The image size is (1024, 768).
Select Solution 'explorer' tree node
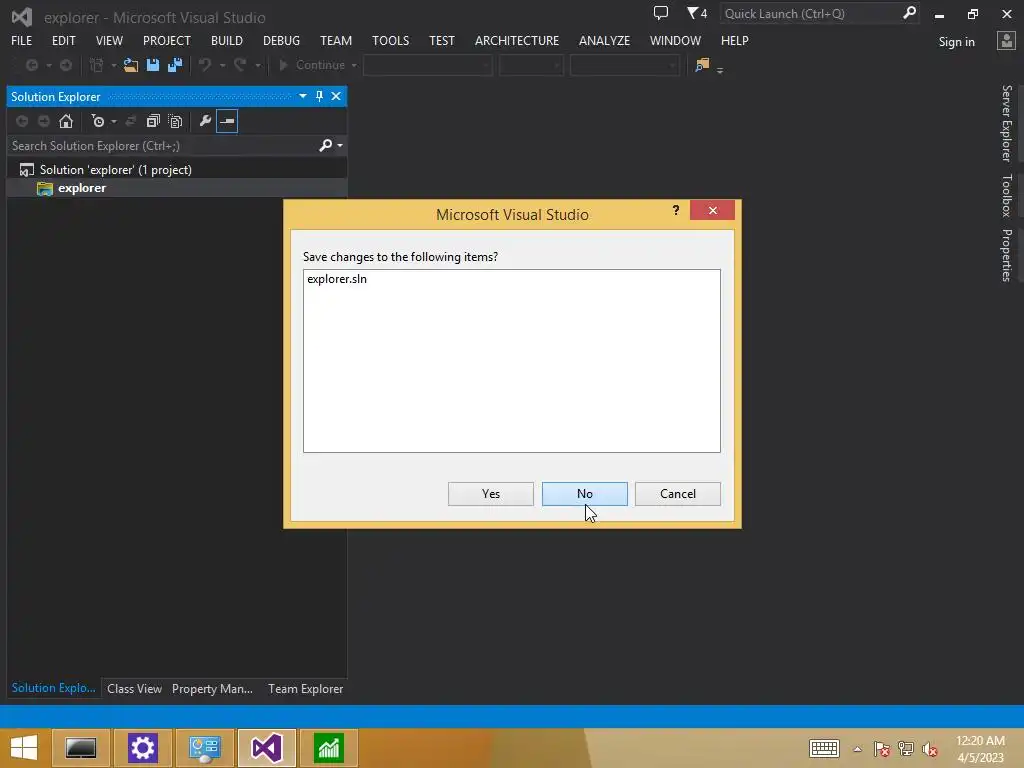pyautogui.click(x=116, y=170)
